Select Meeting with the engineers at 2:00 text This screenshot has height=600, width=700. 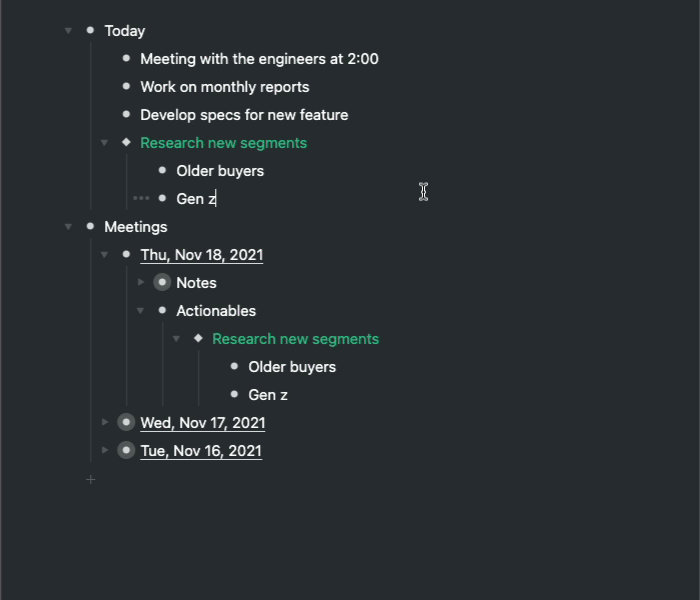coord(259,59)
